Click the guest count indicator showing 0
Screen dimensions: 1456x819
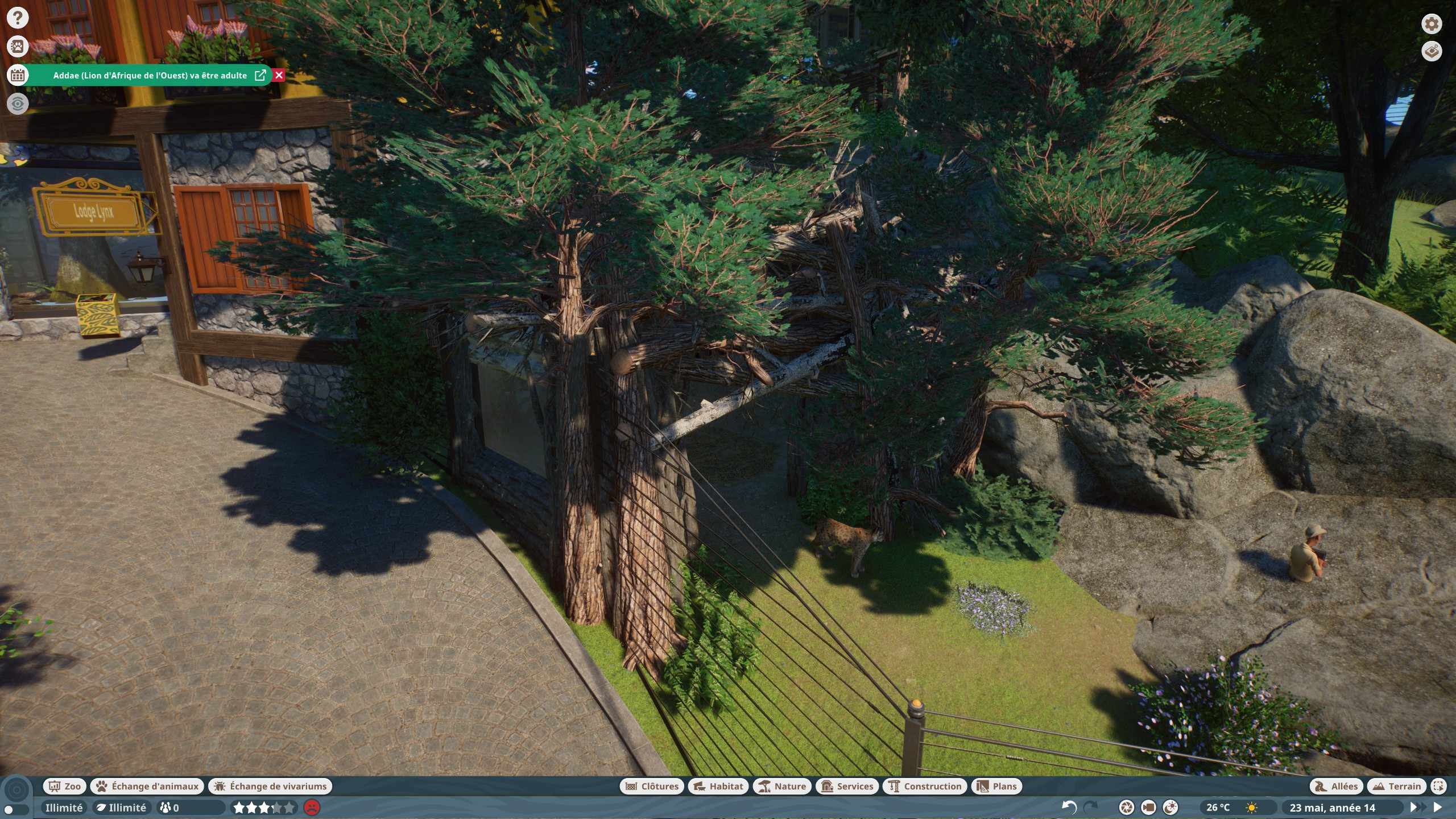click(x=191, y=808)
